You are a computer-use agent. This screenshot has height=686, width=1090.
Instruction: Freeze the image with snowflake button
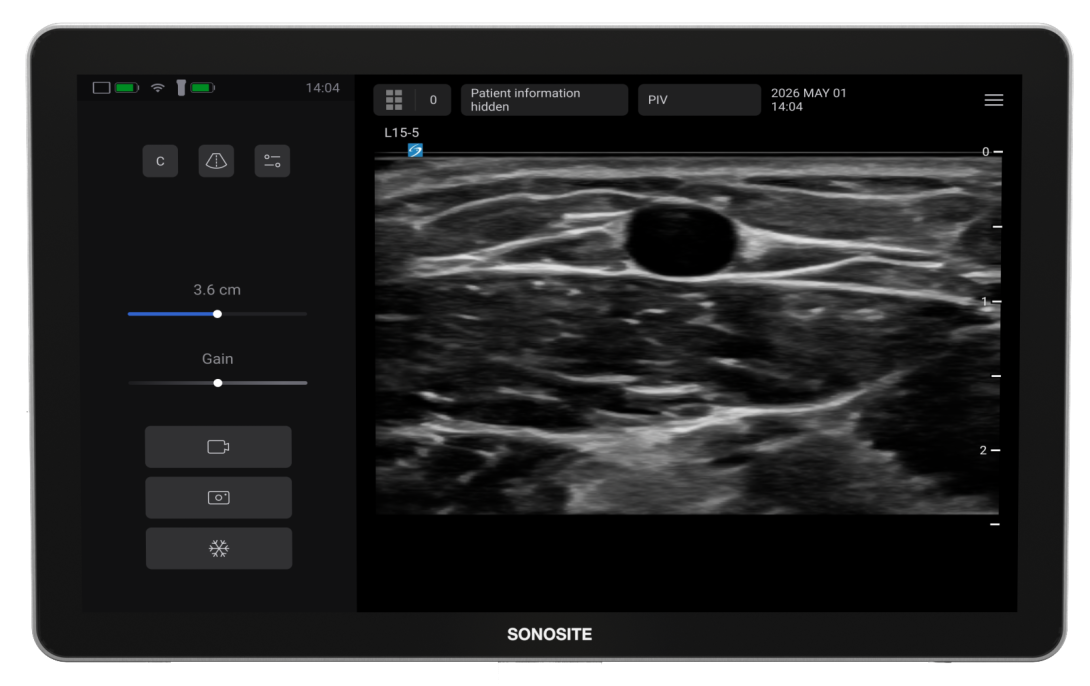tap(218, 548)
